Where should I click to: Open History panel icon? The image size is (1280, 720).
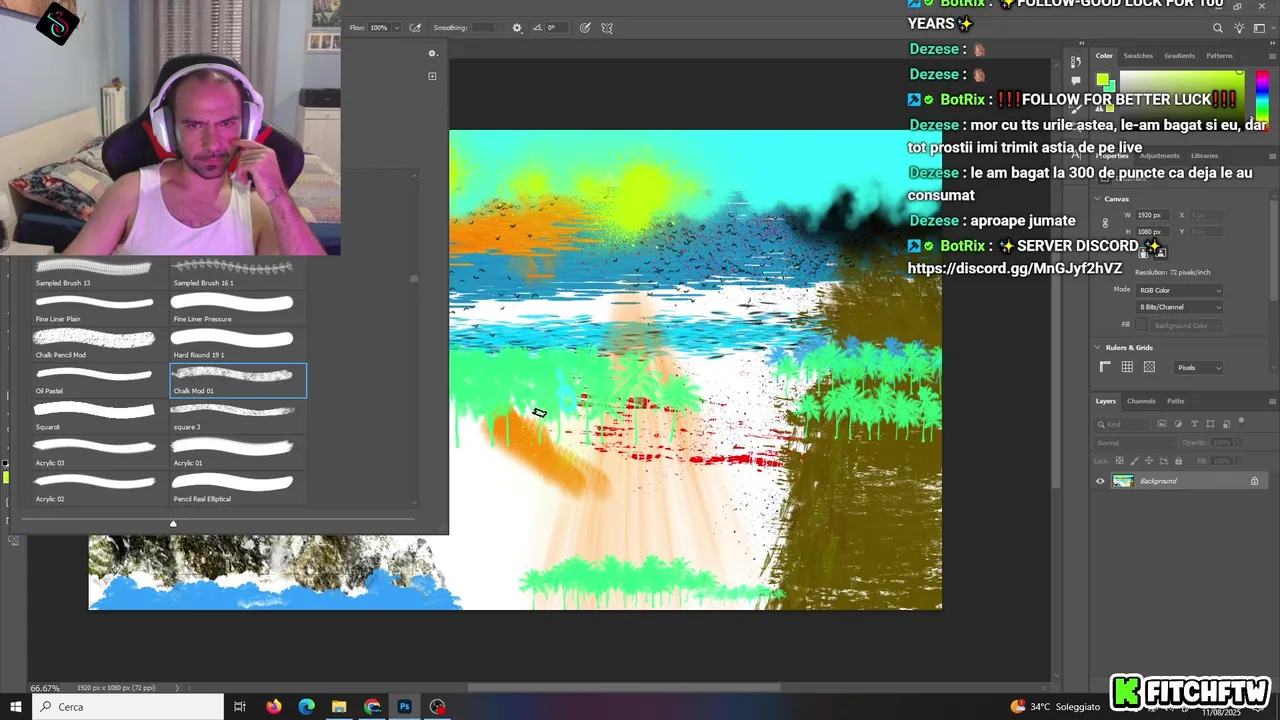[1075, 62]
